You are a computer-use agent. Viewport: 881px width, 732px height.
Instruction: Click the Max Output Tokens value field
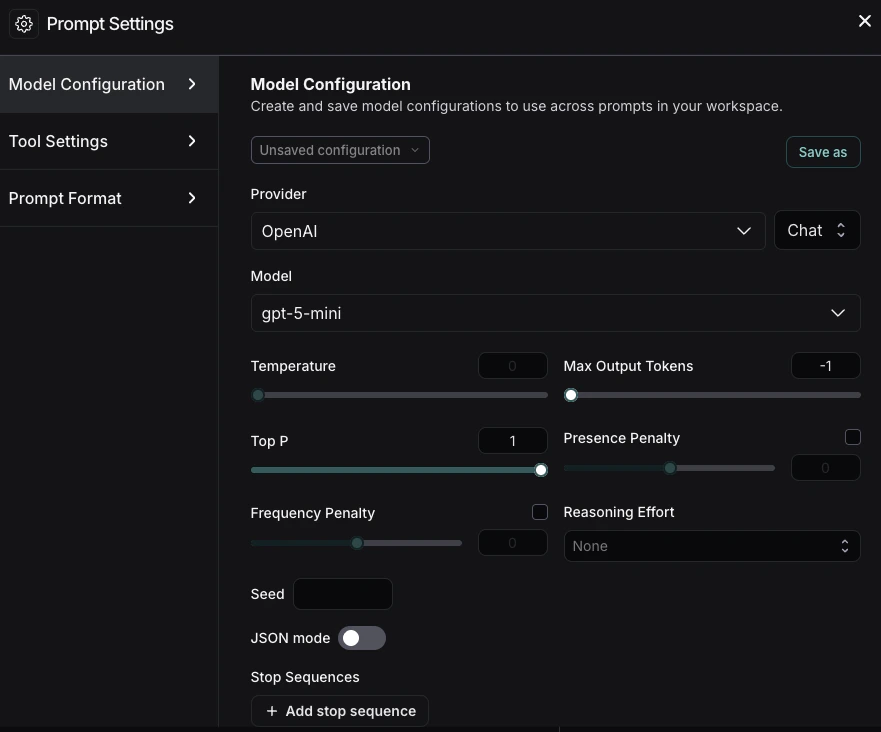click(x=826, y=366)
